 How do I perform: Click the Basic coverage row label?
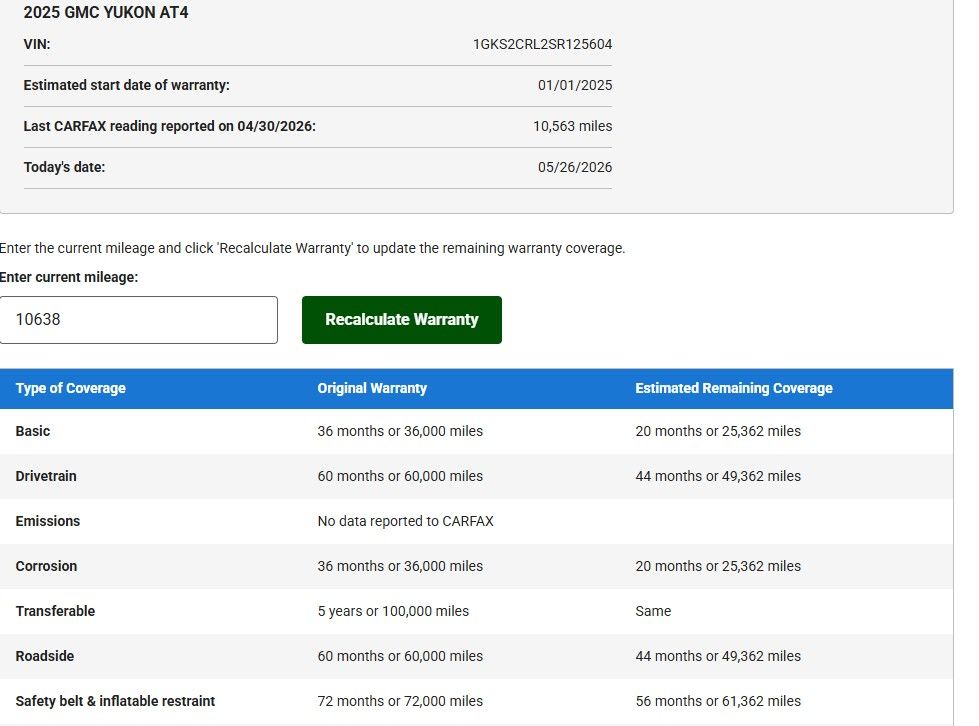(x=32, y=431)
